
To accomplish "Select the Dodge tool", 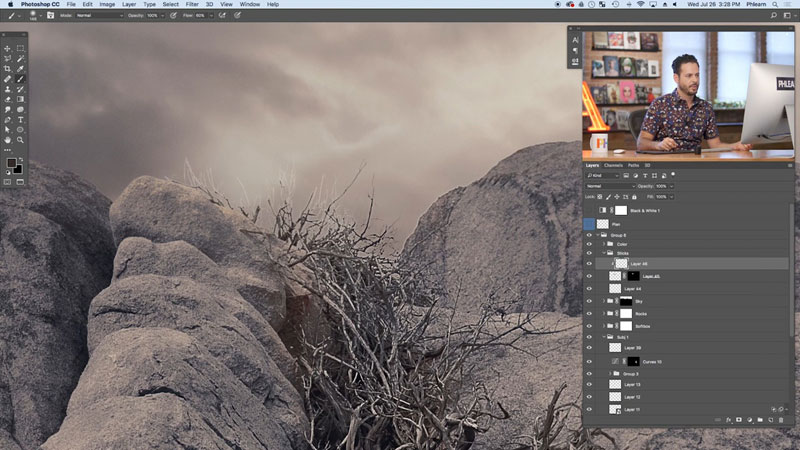I will pyautogui.click(x=20, y=110).
